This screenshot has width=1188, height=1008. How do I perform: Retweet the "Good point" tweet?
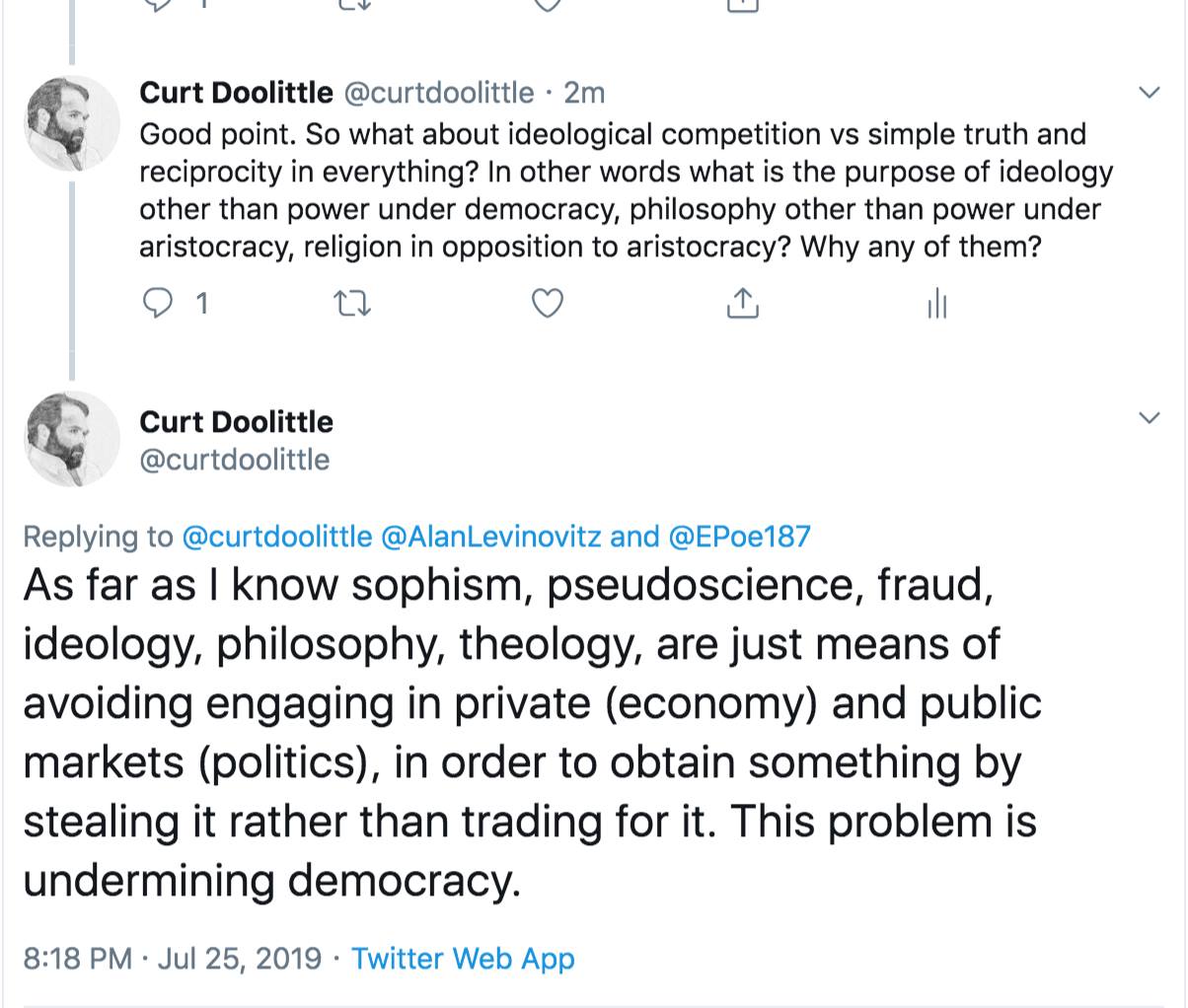coord(352,305)
